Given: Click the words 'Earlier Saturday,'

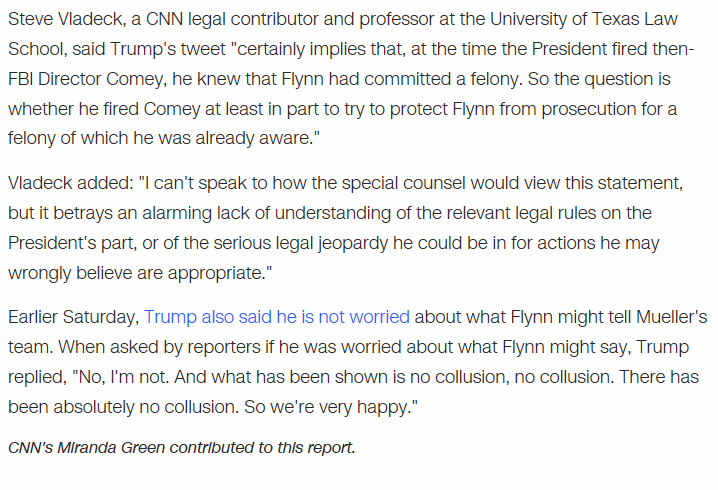Looking at the screenshot, I should pos(74,317).
